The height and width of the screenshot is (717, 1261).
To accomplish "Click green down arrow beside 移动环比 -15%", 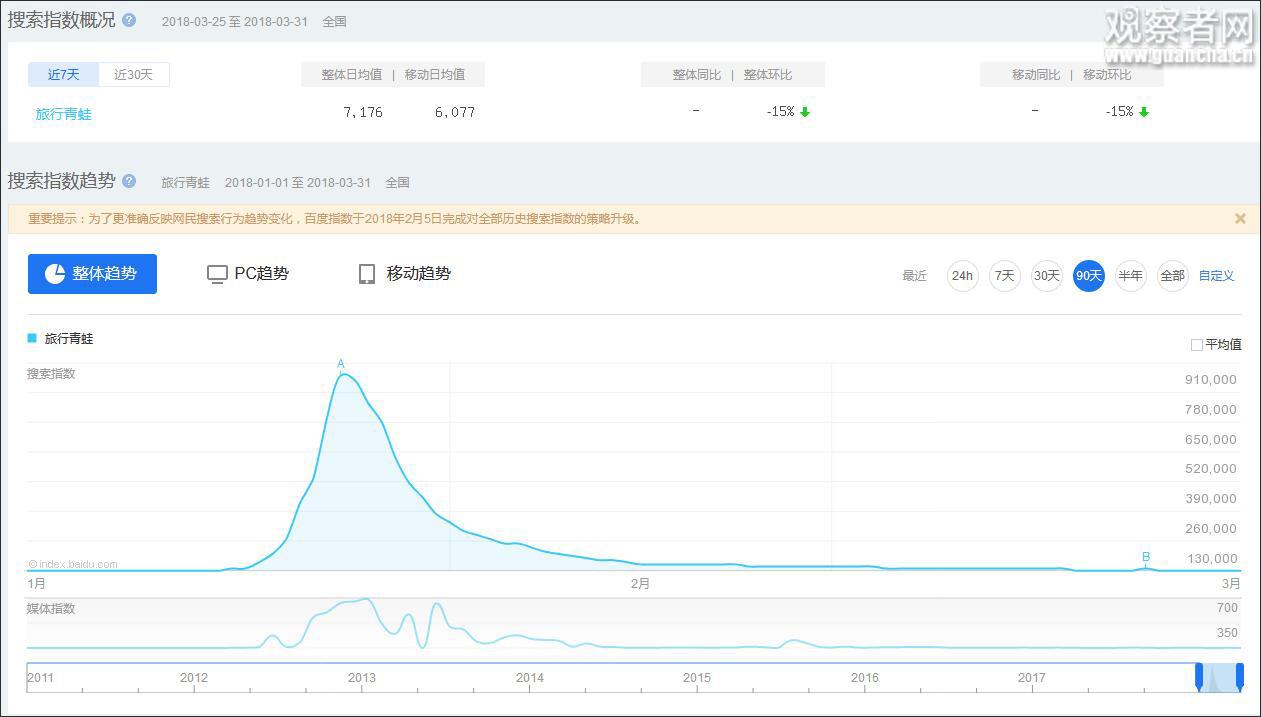I will pos(1144,112).
